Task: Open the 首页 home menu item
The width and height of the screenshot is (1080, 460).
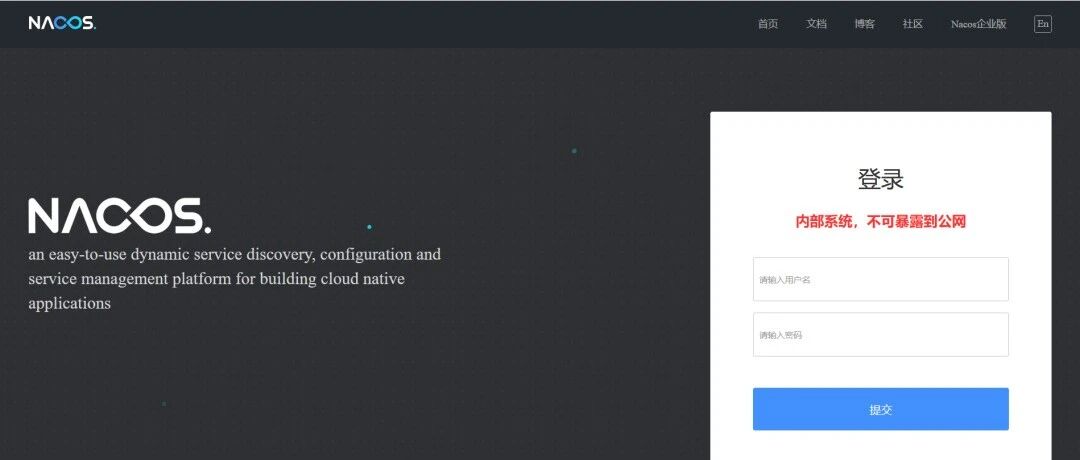Action: point(768,24)
